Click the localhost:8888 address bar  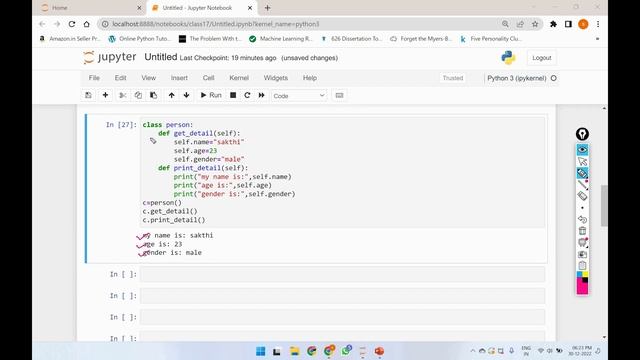(302, 24)
